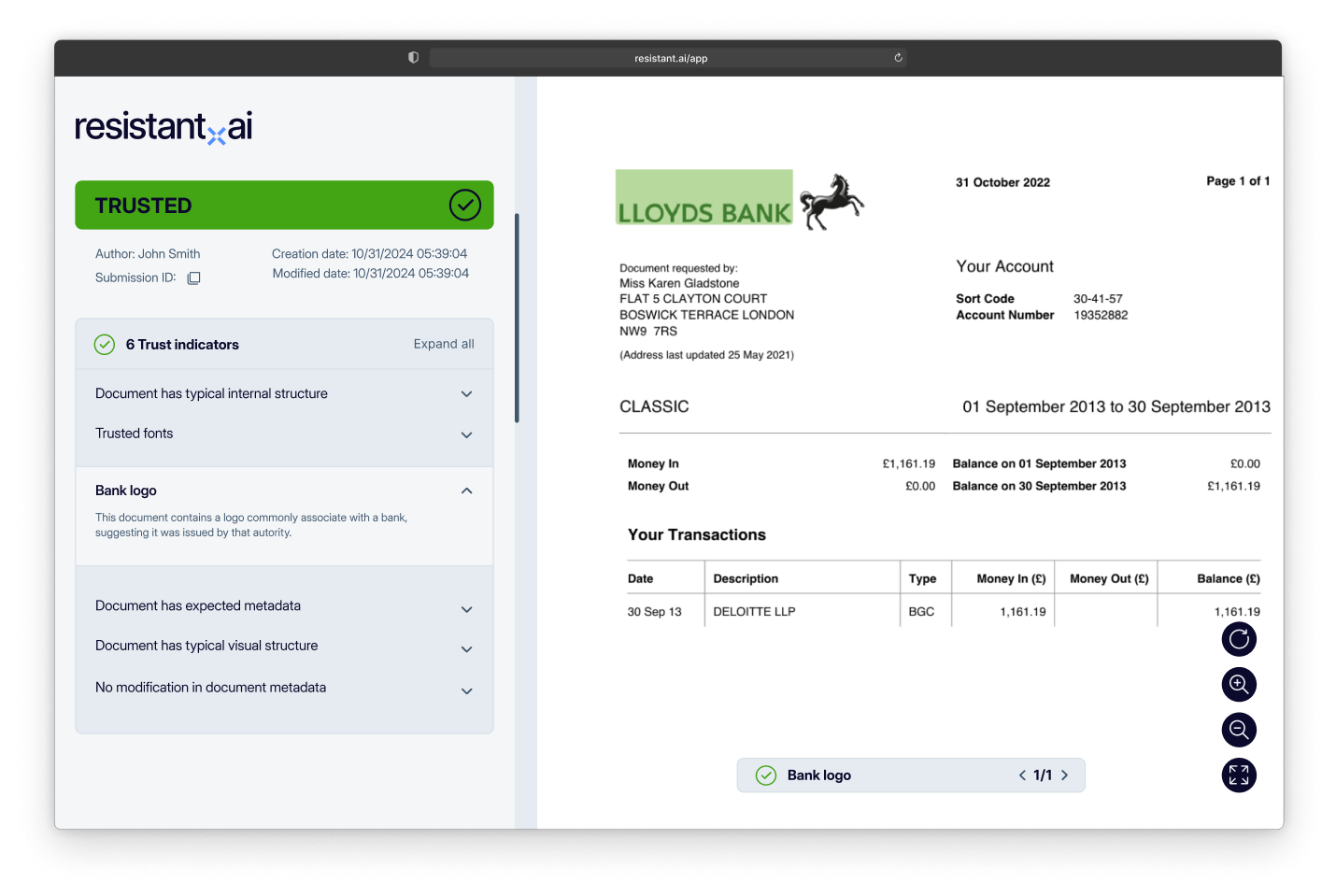Click the browser address bar
The image size is (1336, 896).
(667, 57)
